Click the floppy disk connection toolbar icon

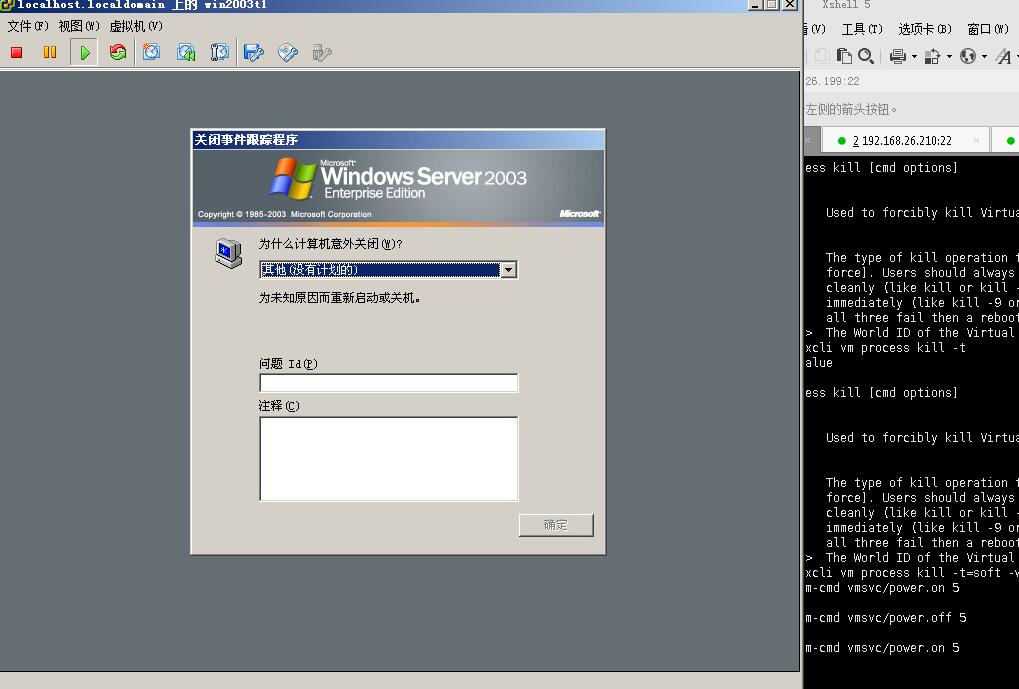pos(253,52)
